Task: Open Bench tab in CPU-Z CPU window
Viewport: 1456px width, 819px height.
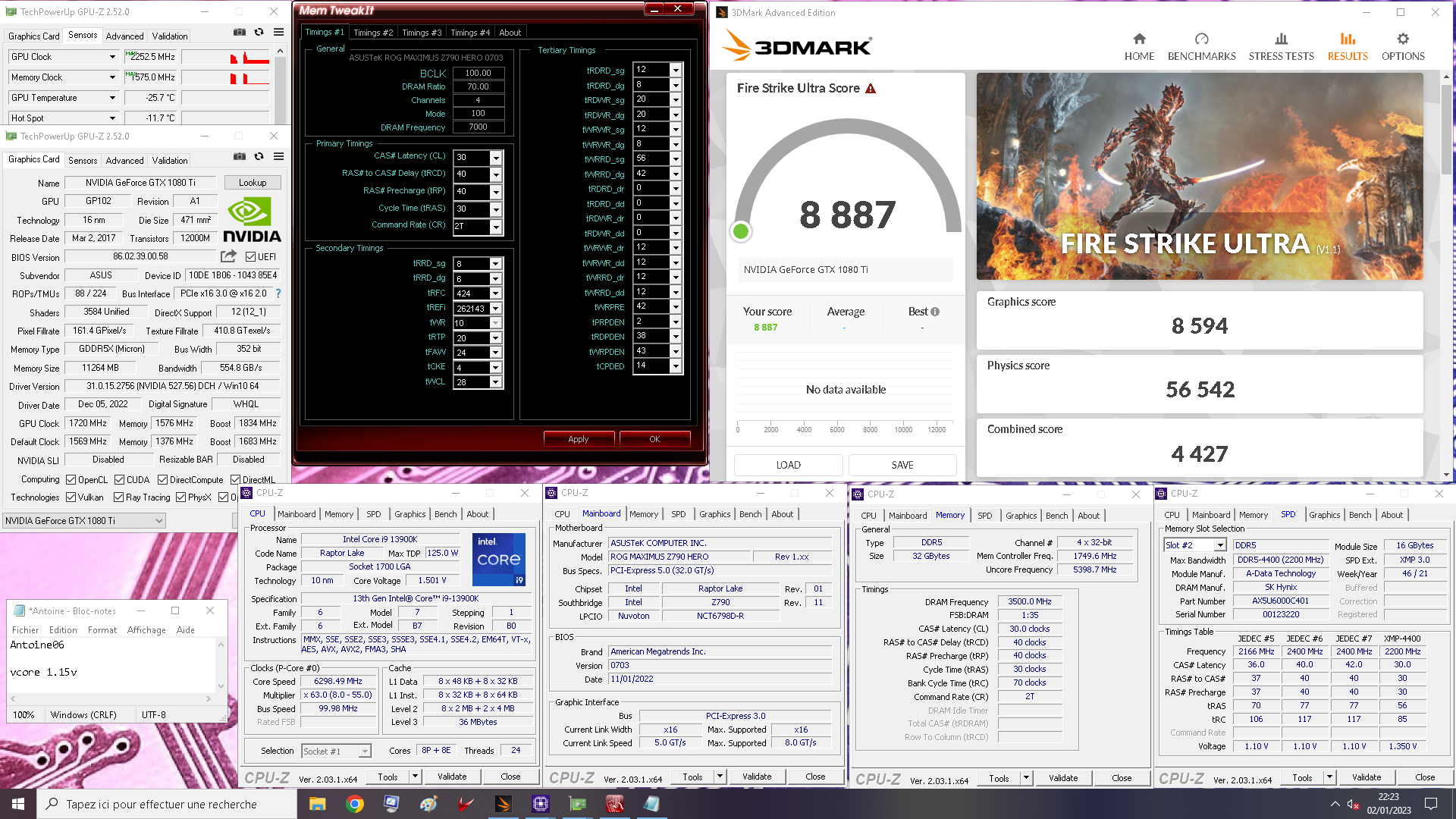Action: point(445,514)
